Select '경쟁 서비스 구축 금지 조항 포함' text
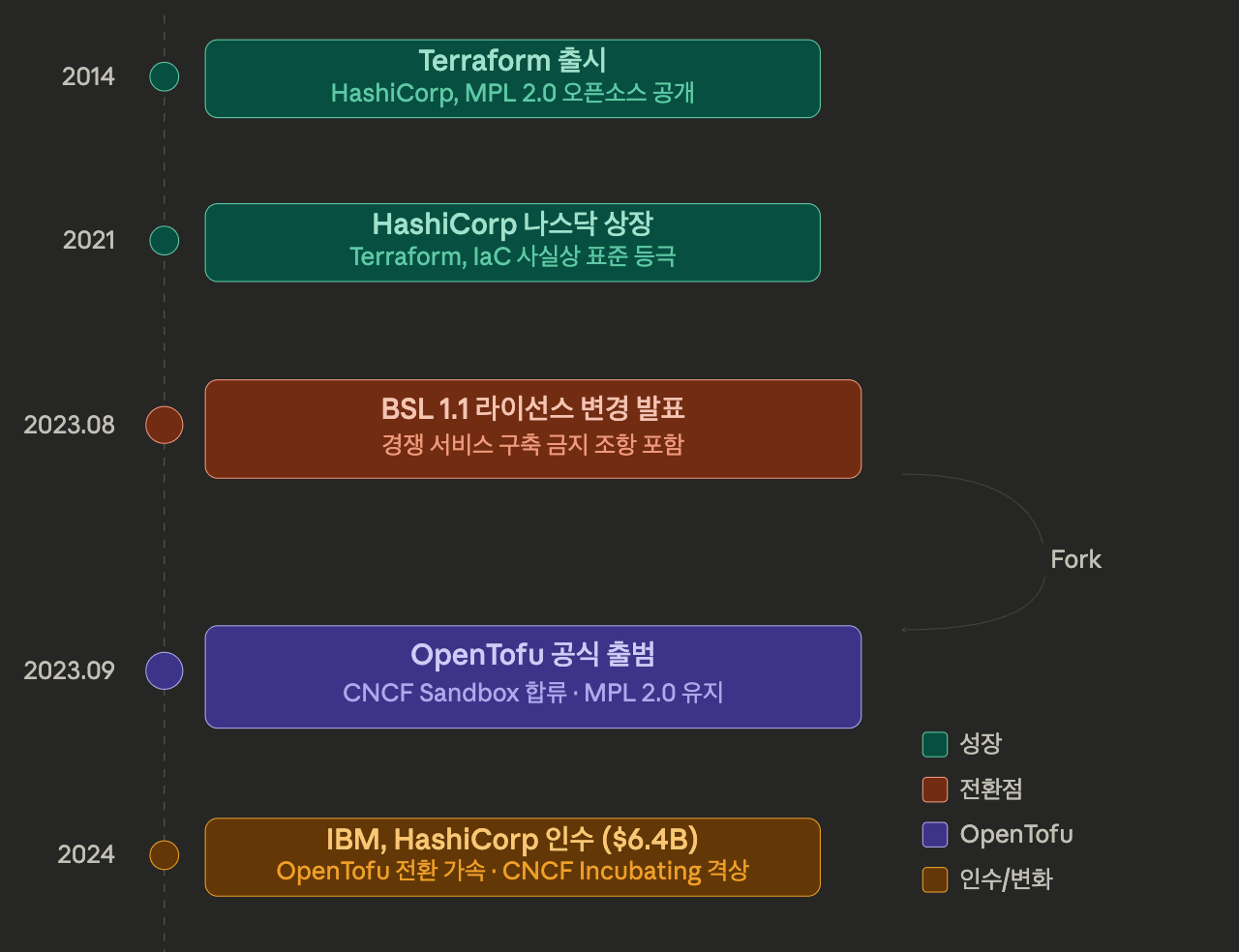The image size is (1239, 952). (533, 444)
